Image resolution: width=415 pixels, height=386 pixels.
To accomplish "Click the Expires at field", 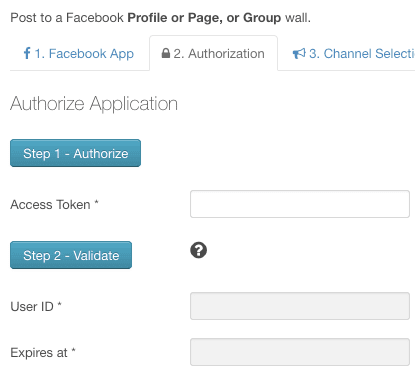I will coord(300,352).
